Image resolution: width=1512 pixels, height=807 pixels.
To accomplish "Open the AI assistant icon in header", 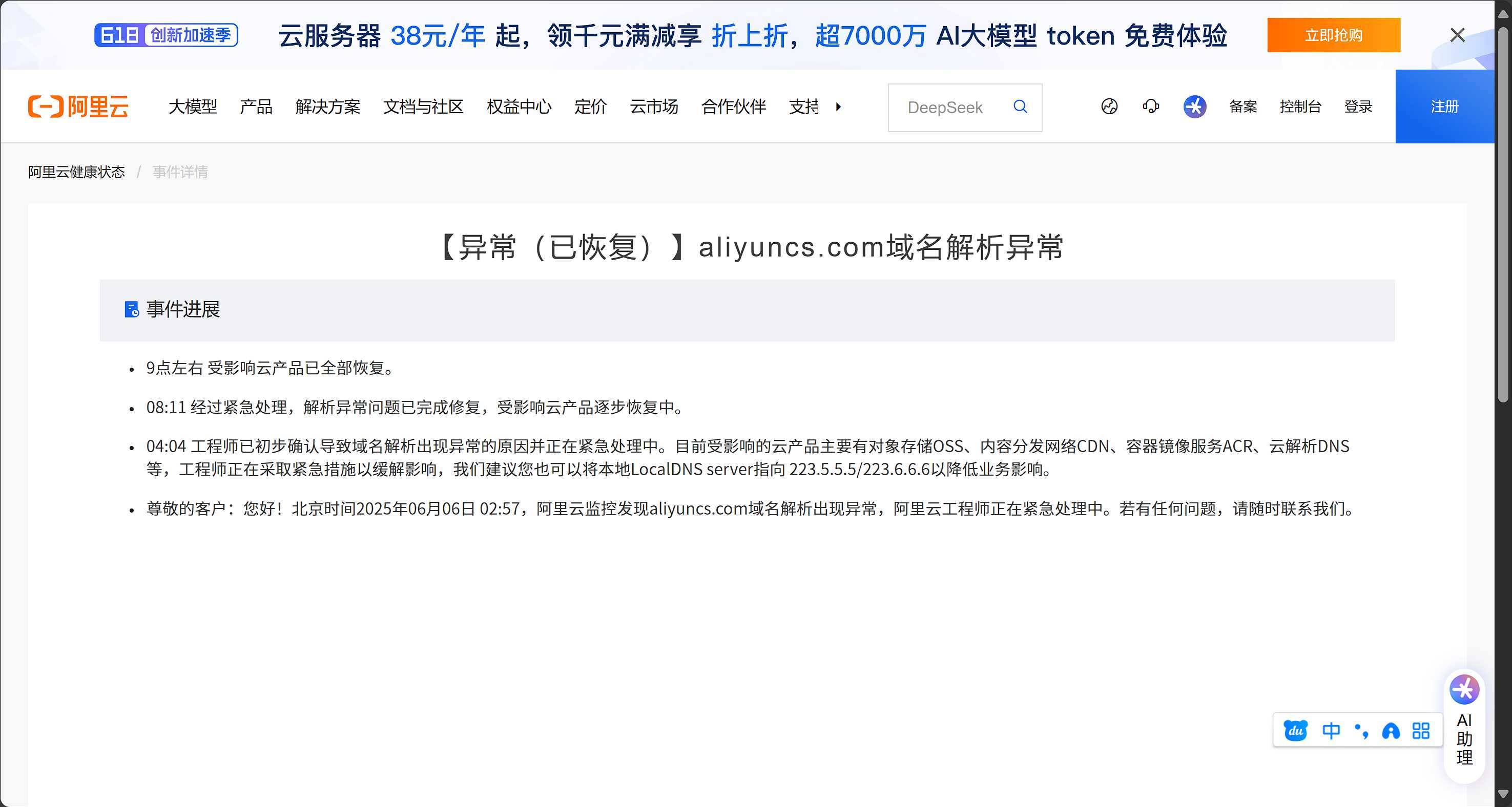I will pos(1194,107).
